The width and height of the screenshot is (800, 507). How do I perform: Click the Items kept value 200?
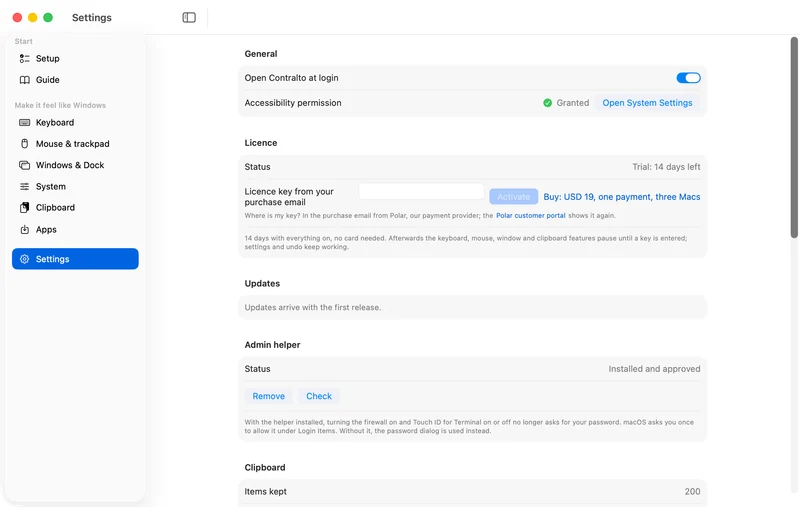click(692, 492)
